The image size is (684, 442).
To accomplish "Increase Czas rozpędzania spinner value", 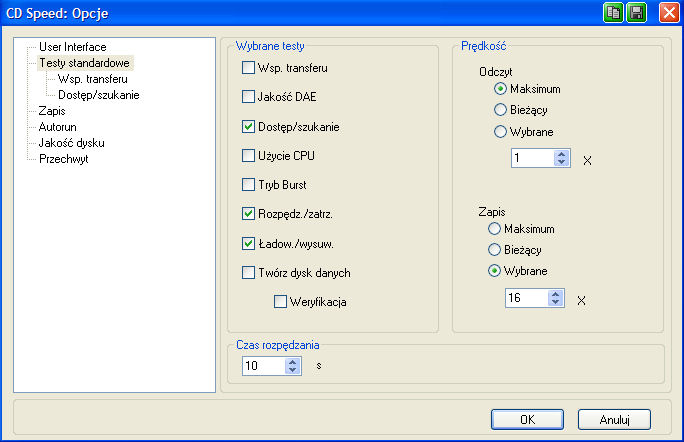I will tap(293, 362).
